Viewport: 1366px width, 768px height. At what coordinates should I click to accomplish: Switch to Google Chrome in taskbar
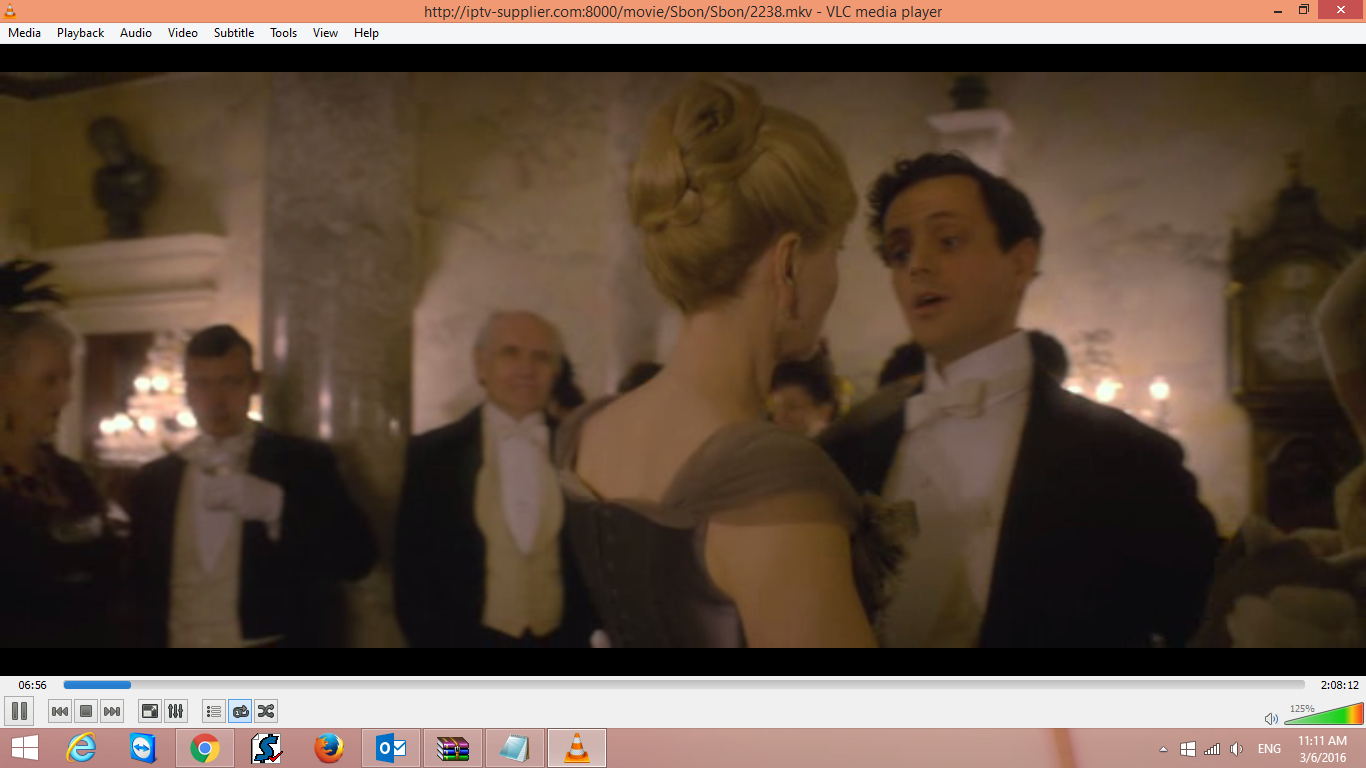click(x=205, y=748)
